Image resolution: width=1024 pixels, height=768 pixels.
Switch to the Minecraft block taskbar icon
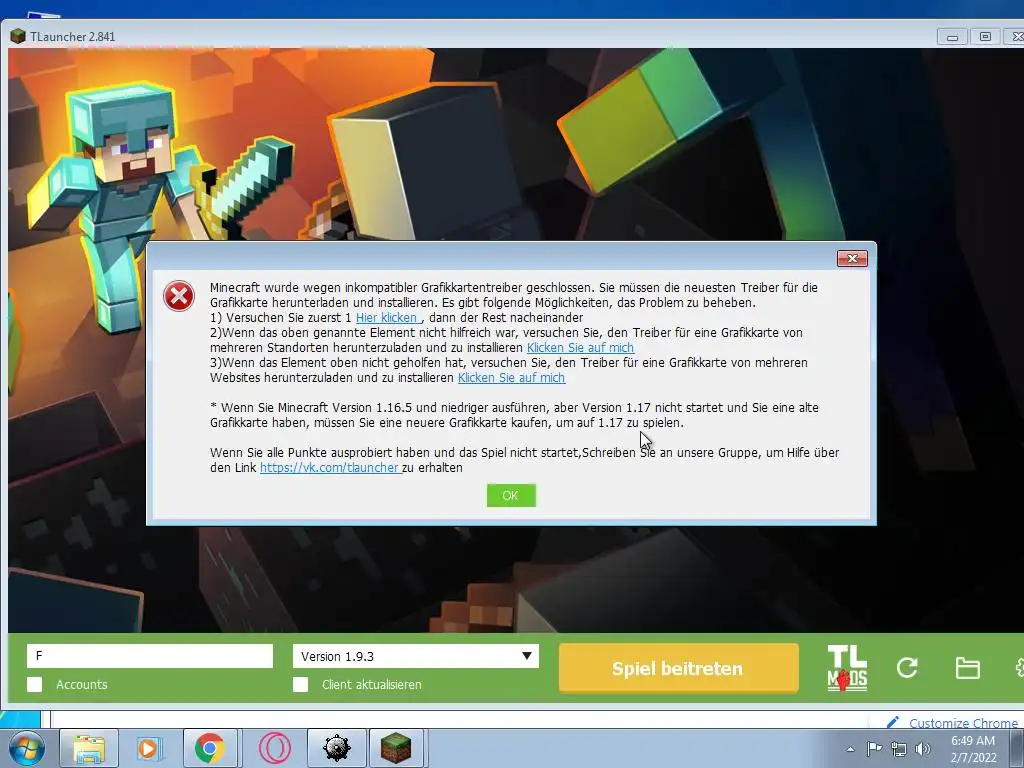pyautogui.click(x=397, y=748)
